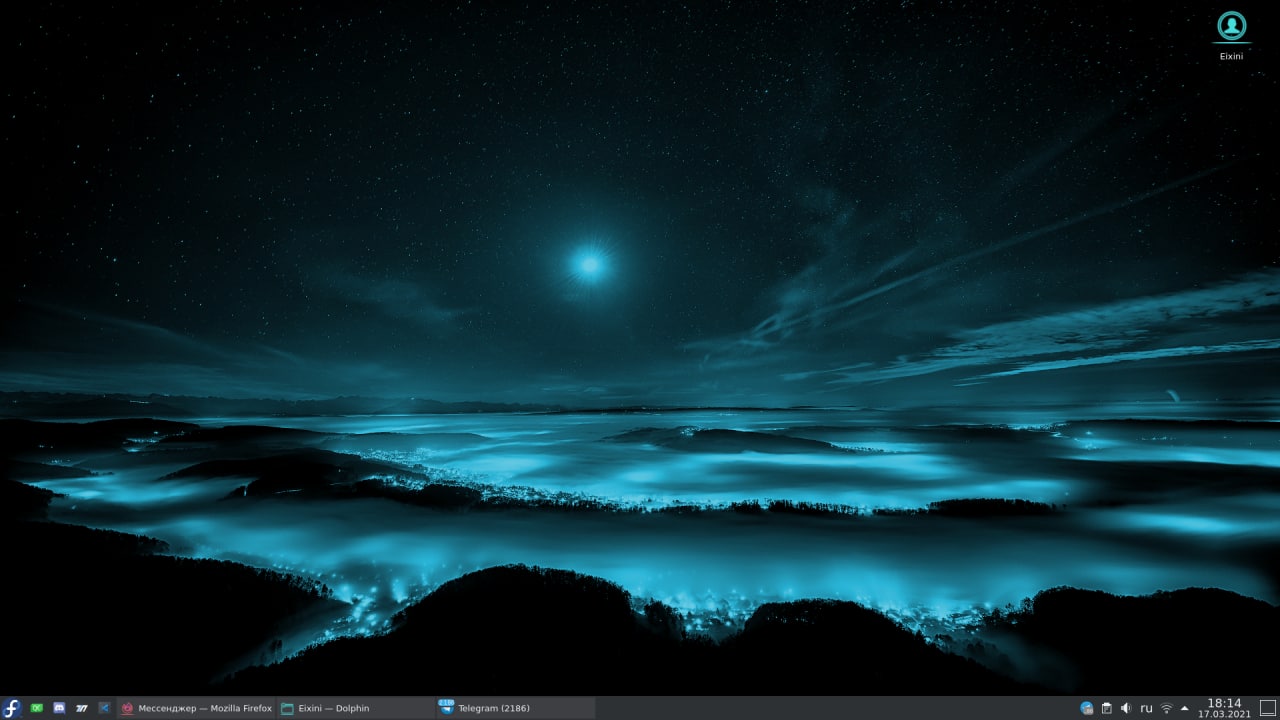Launch the green app pinned after Fedora
Image resolution: width=1280 pixels, height=720 pixels.
(x=37, y=708)
